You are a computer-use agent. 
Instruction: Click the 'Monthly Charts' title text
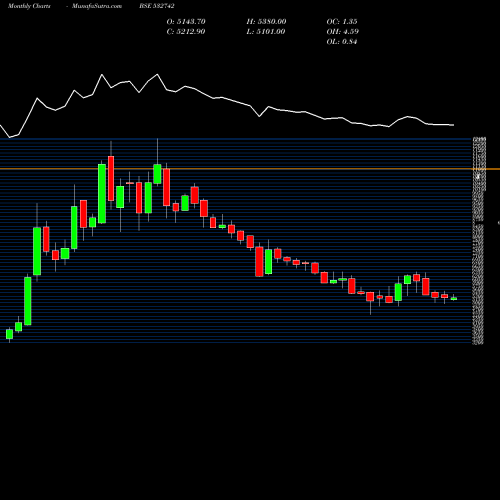coord(29,6)
